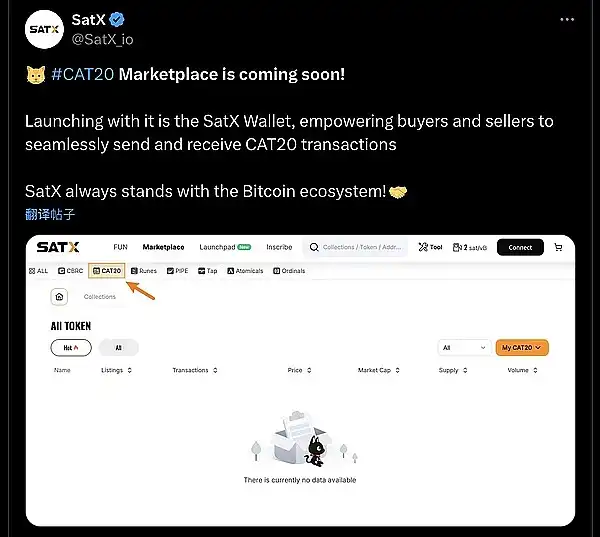The height and width of the screenshot is (537, 600).
Task: Open the shopping cart icon
Action: click(558, 247)
